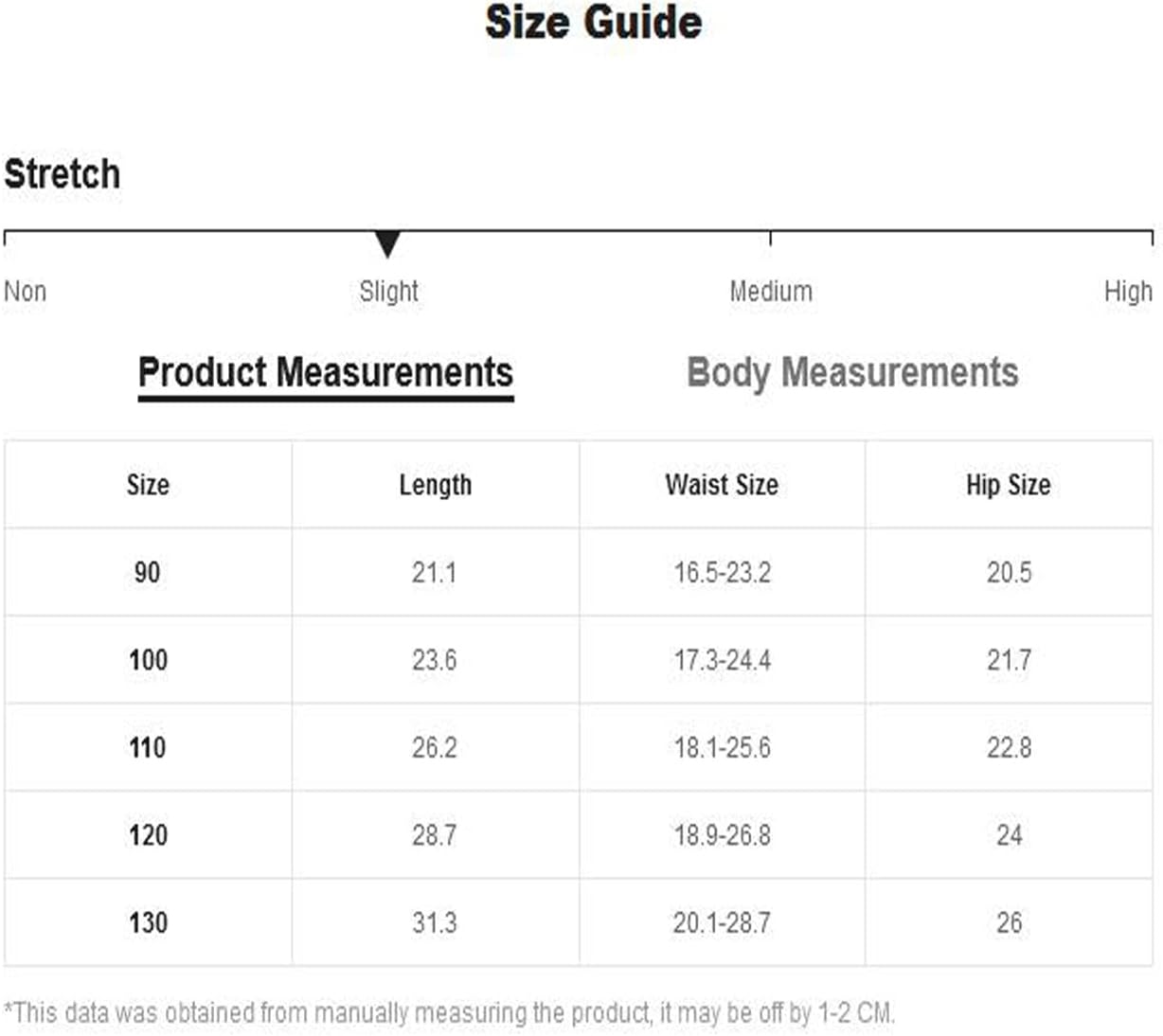
Task: Switch to the Body Measurements tab
Action: click(852, 372)
